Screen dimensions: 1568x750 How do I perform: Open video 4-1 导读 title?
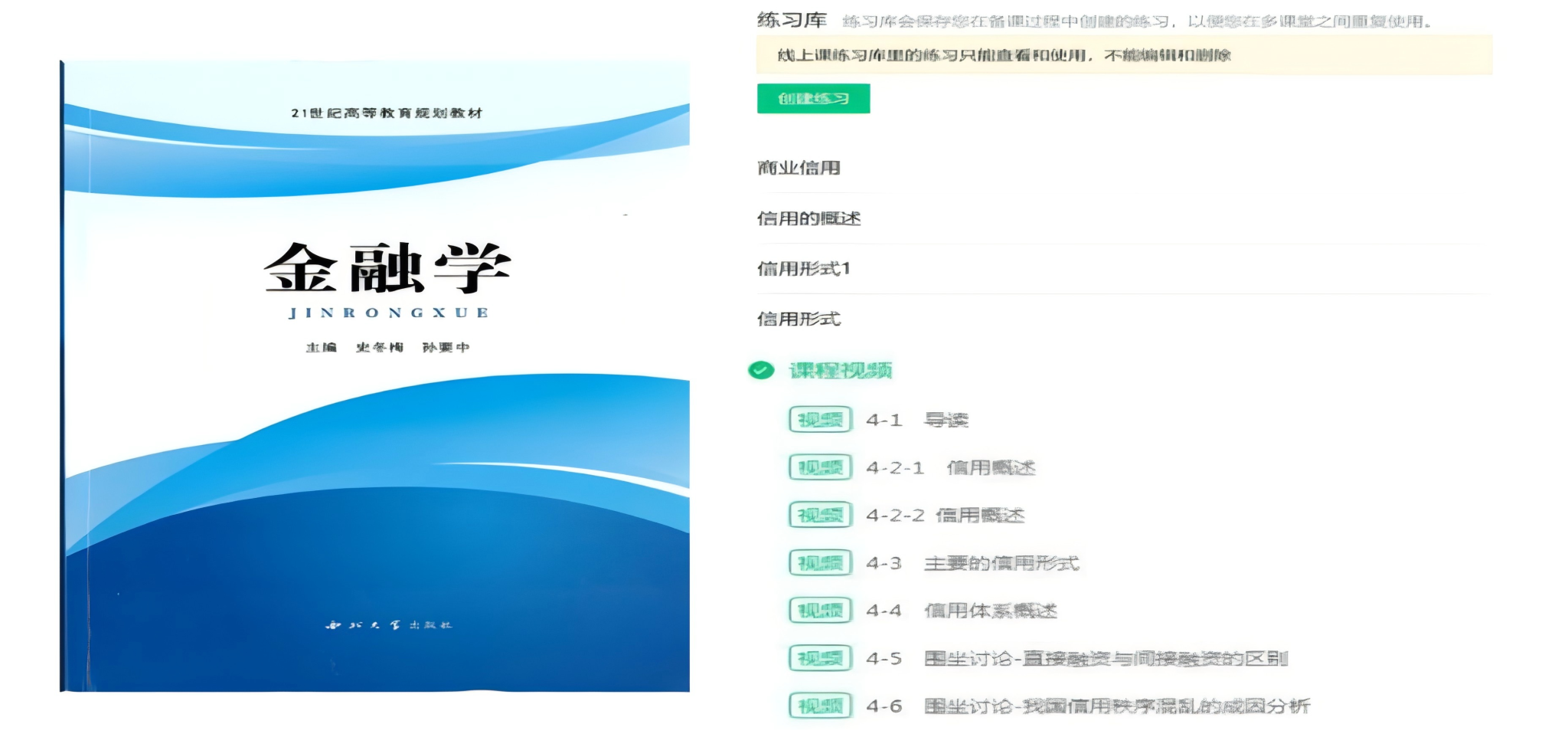946,420
